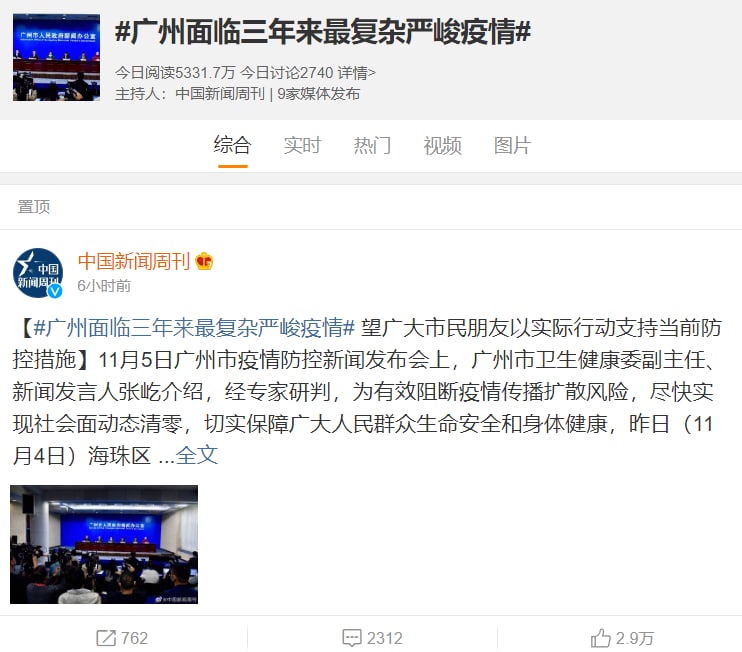Click the 6小时前 post timestamp
The image size is (742, 652).
click(x=104, y=286)
